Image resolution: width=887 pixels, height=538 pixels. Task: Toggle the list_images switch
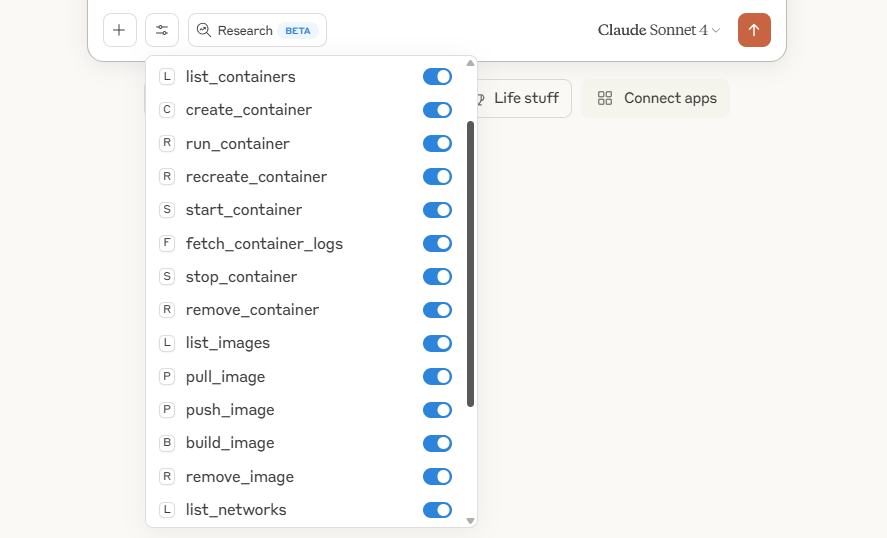[437, 343]
